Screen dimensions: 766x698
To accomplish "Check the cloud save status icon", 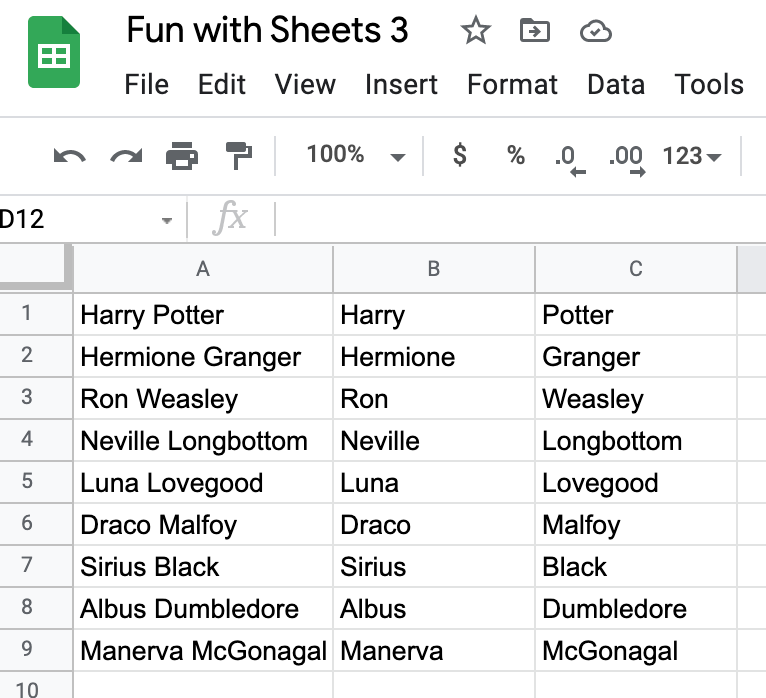I will click(595, 32).
